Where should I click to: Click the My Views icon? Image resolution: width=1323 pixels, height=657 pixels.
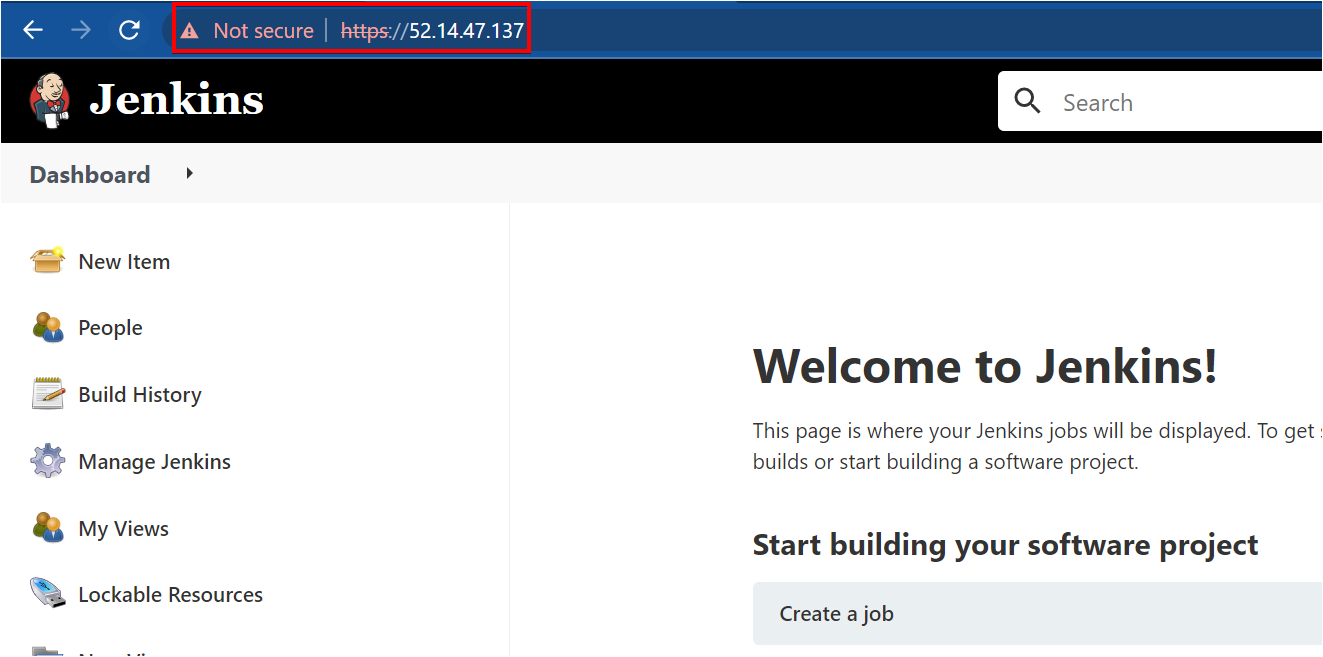(48, 527)
